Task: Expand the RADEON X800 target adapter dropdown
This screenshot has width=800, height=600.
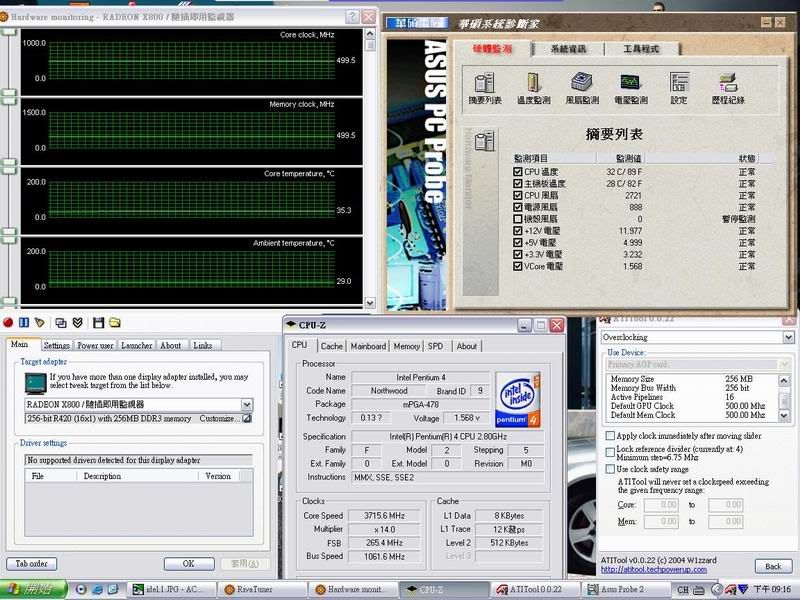Action: (246, 404)
